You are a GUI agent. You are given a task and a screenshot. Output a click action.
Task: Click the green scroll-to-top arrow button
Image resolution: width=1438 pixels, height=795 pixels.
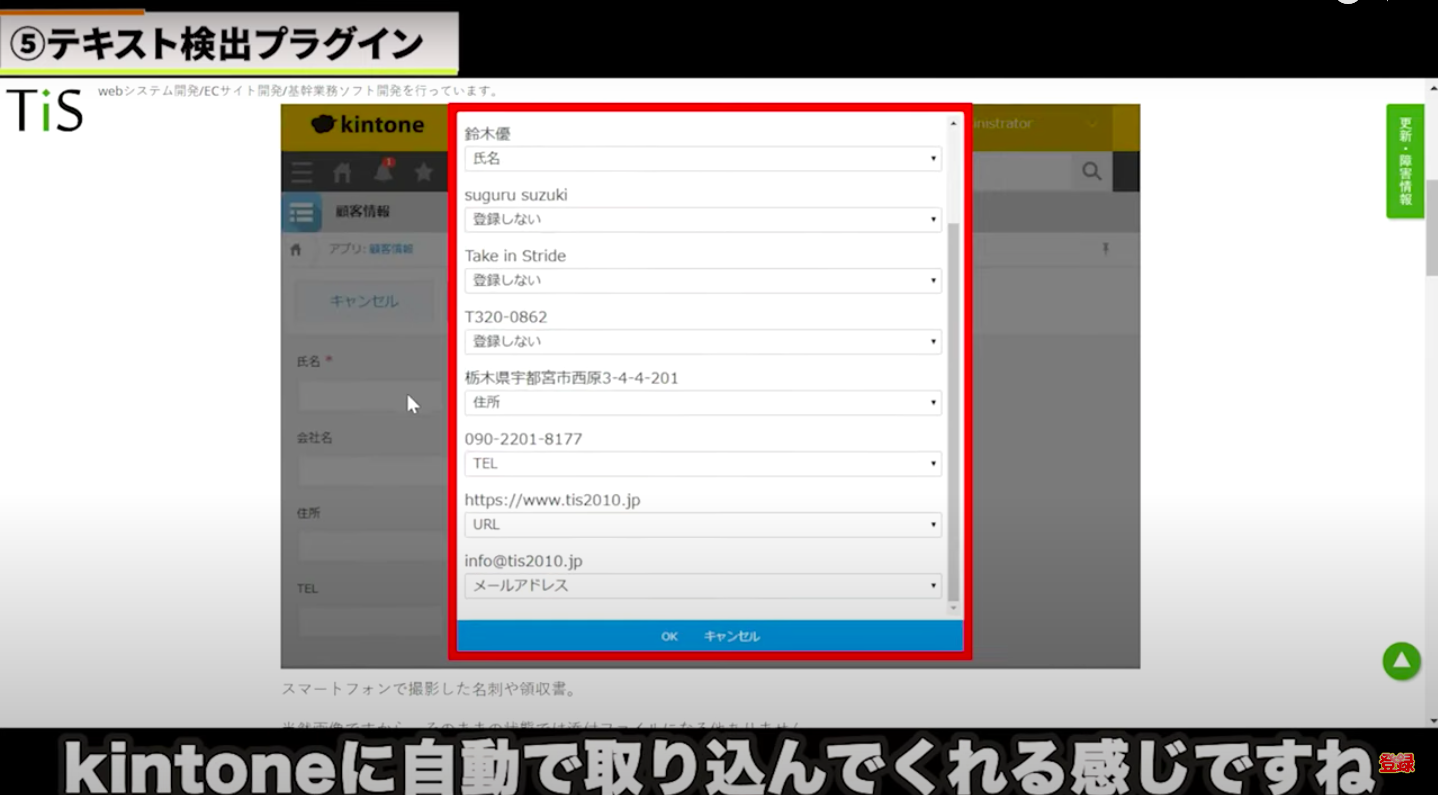[1401, 661]
